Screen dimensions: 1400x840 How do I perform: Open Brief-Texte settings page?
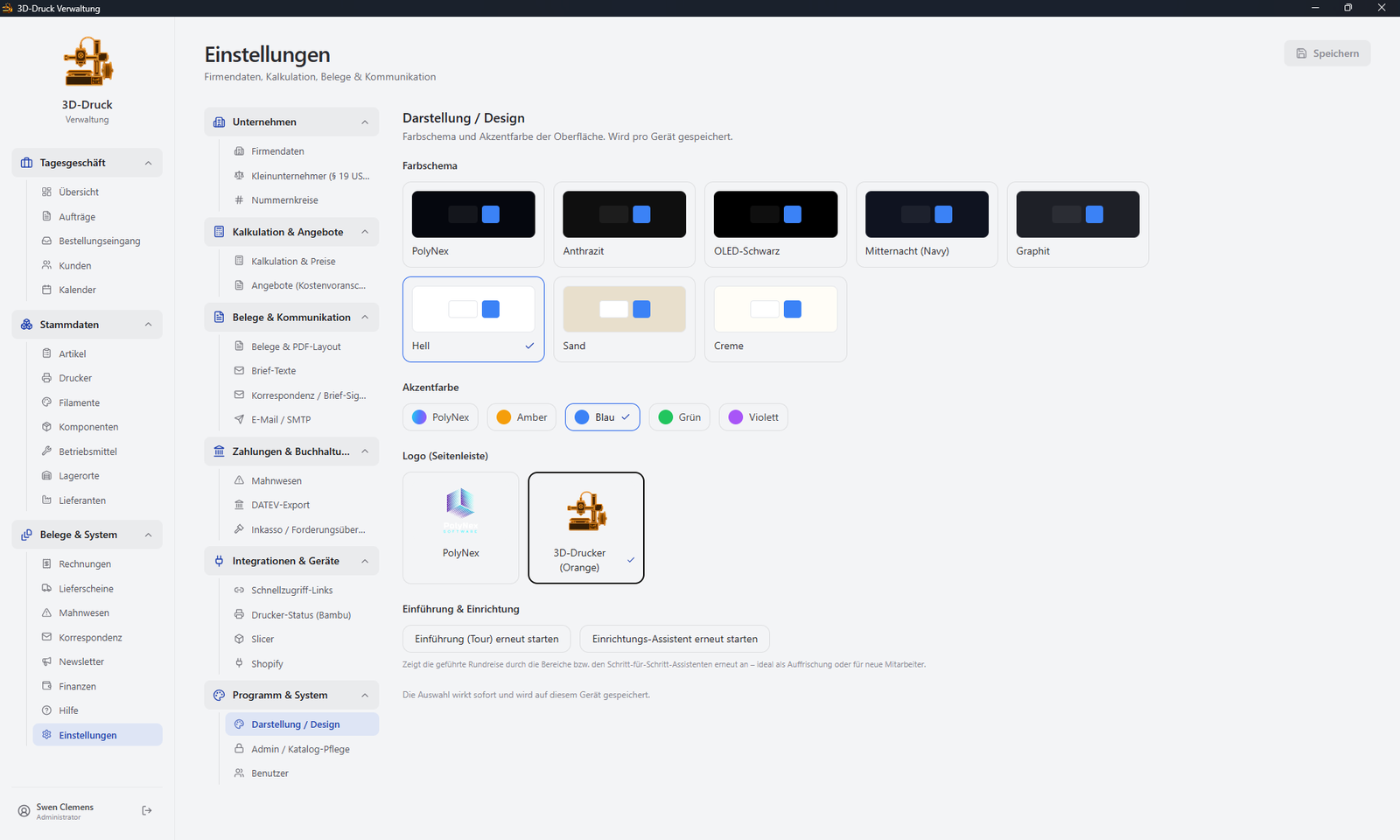(x=302, y=371)
